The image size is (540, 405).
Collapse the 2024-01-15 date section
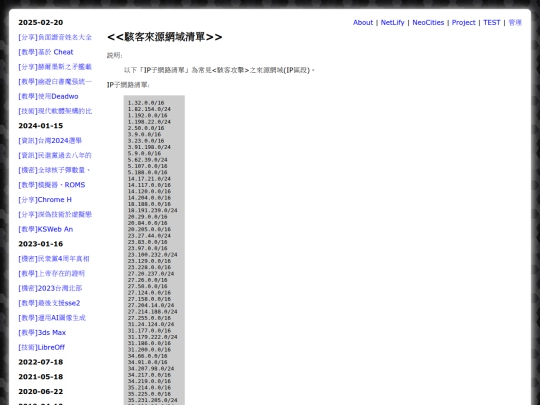41,126
